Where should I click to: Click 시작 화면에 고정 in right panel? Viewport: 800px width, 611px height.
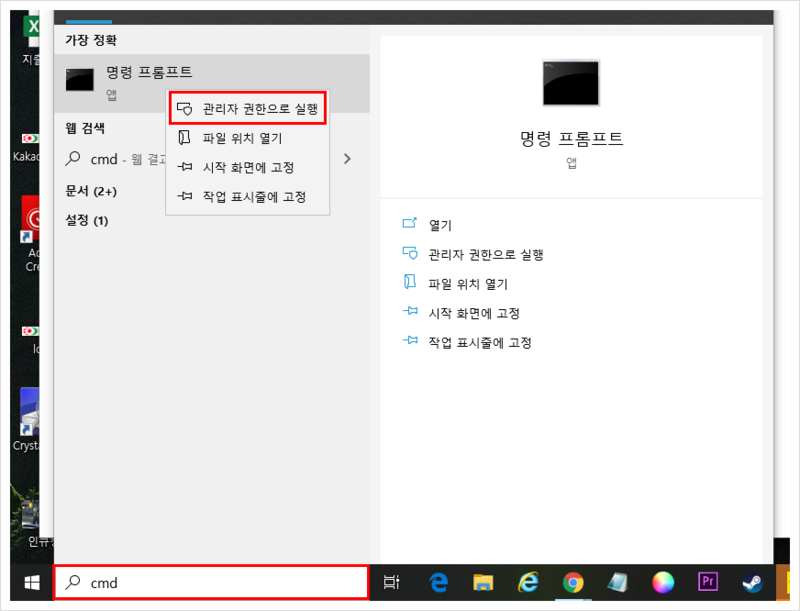pos(474,313)
